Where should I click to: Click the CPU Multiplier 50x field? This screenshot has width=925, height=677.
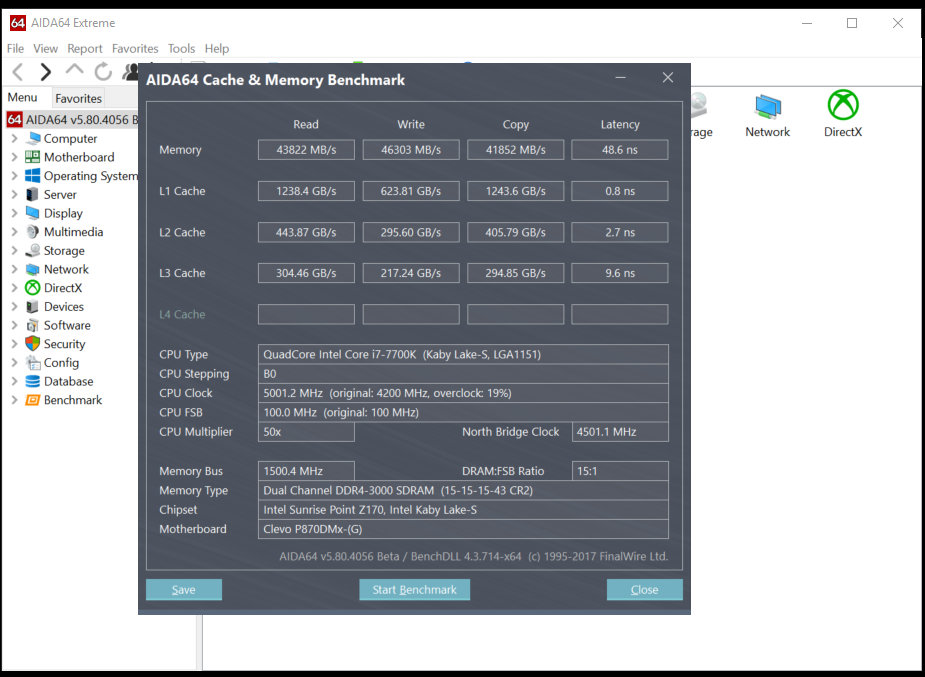coord(306,432)
